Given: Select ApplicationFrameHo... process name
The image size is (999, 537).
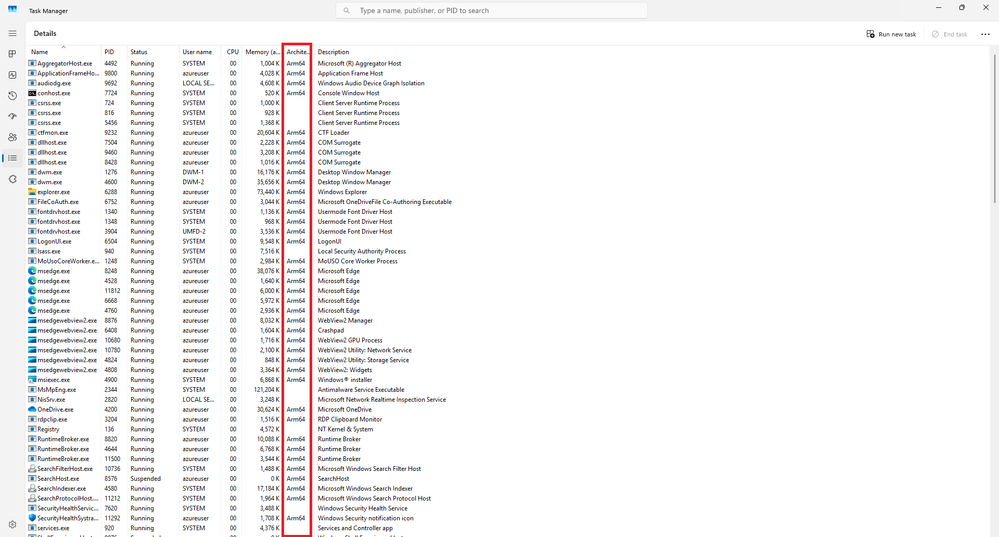Looking at the screenshot, I should [68, 73].
